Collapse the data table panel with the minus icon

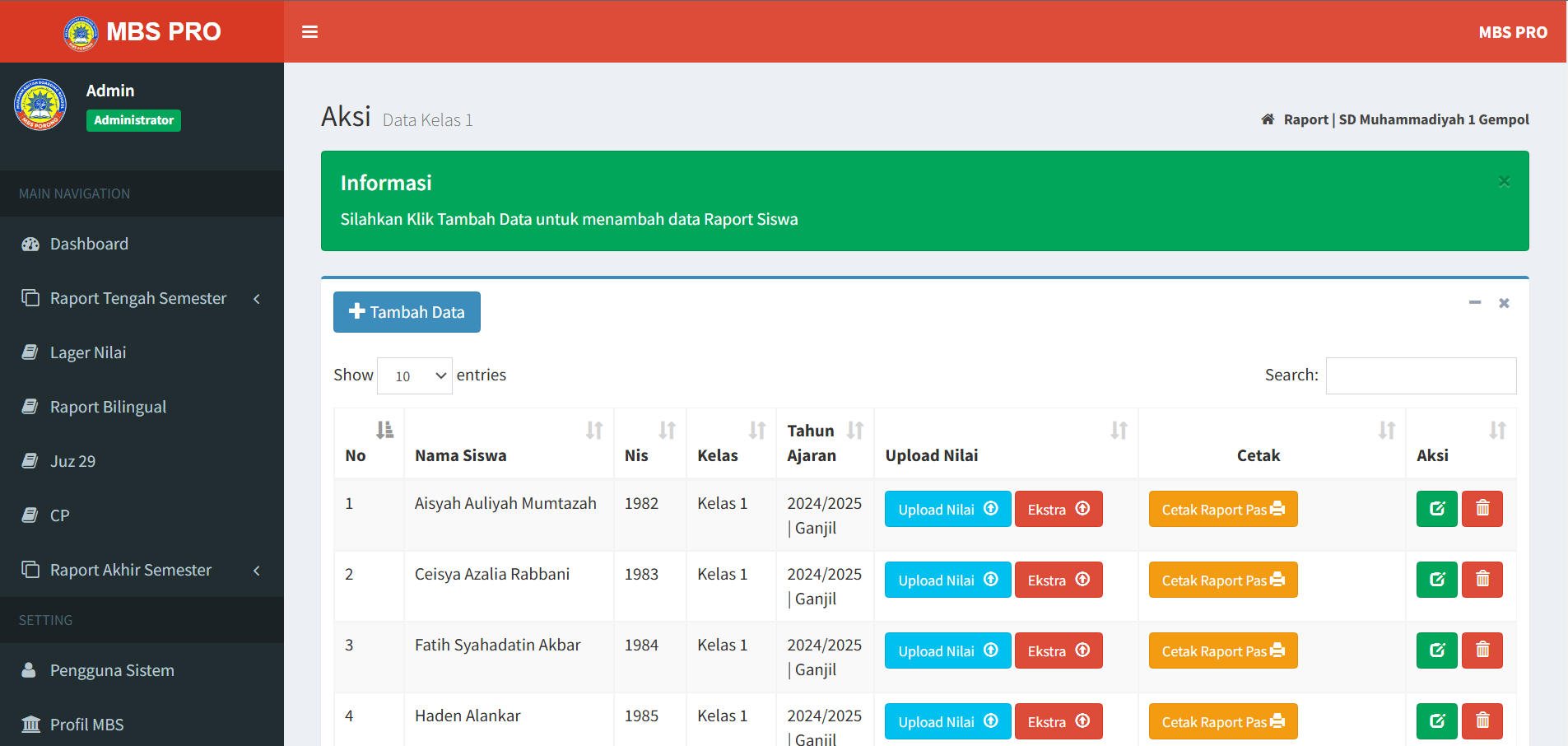coord(1474,303)
